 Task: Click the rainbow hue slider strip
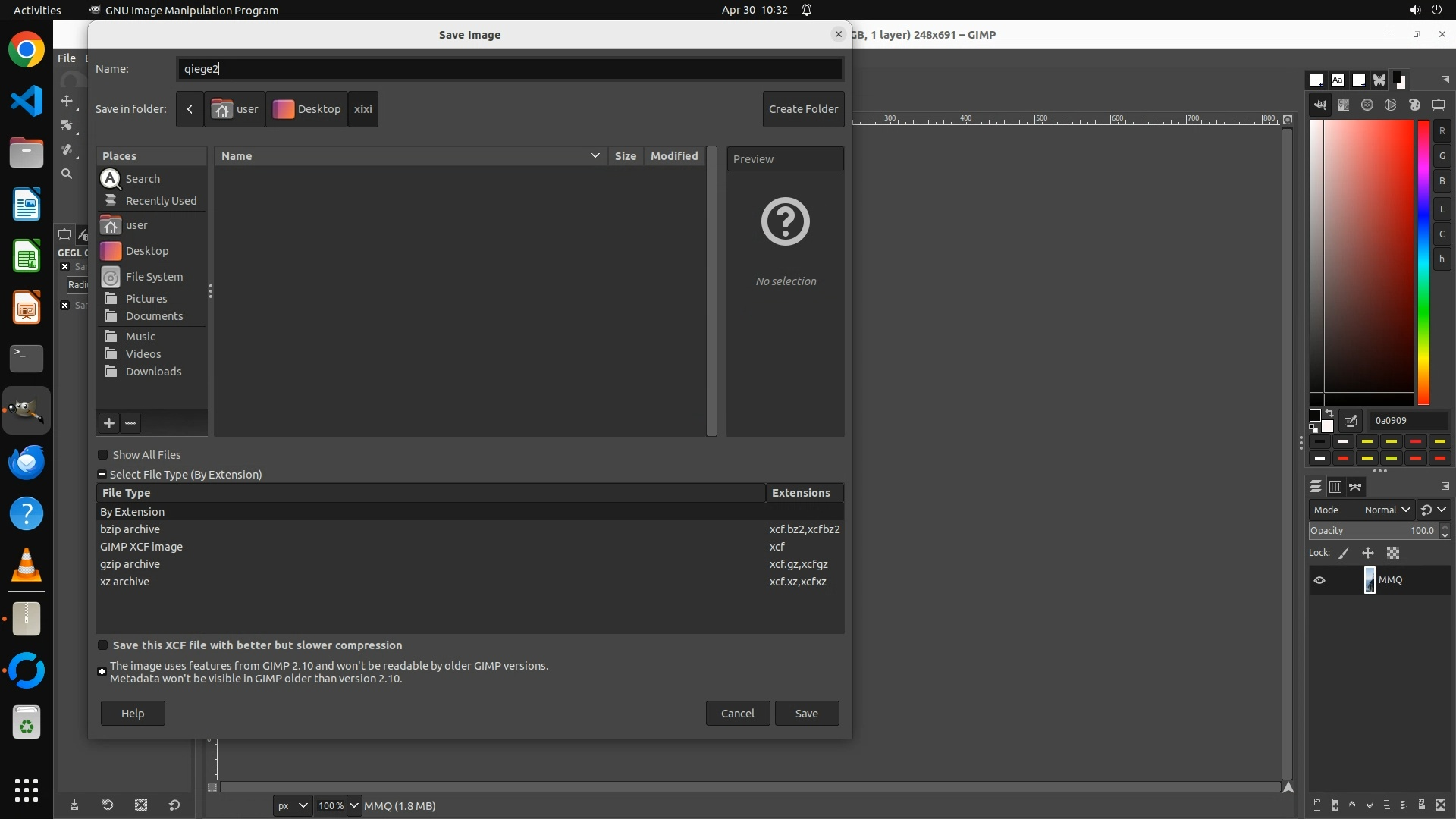[x=1423, y=262]
